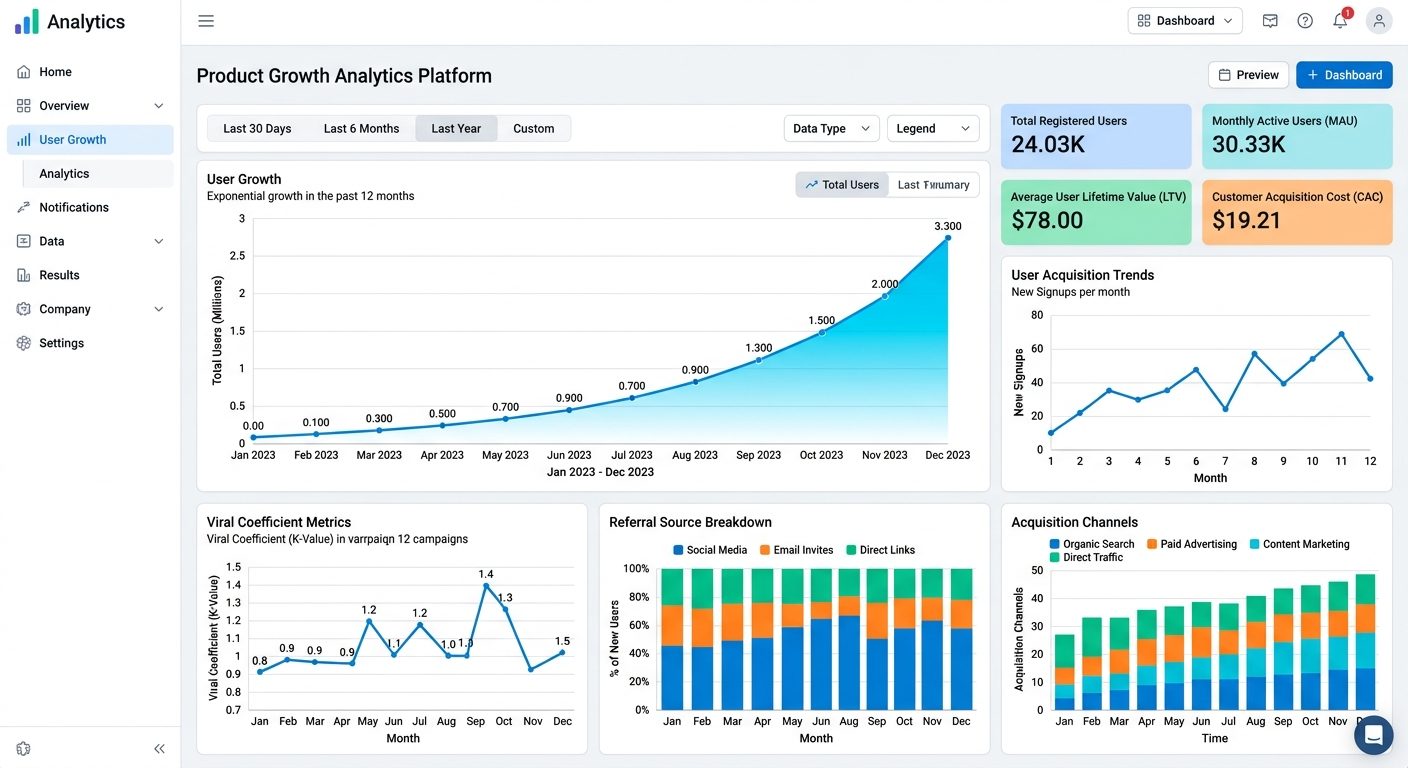Screen dimensions: 1408x768
Task: Expand the Overview sidebar section
Action: point(159,106)
